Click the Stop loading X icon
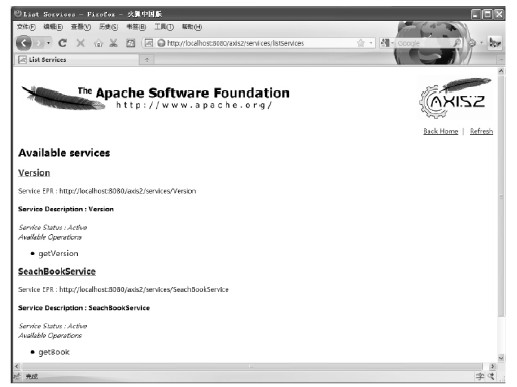 [x=80, y=43]
